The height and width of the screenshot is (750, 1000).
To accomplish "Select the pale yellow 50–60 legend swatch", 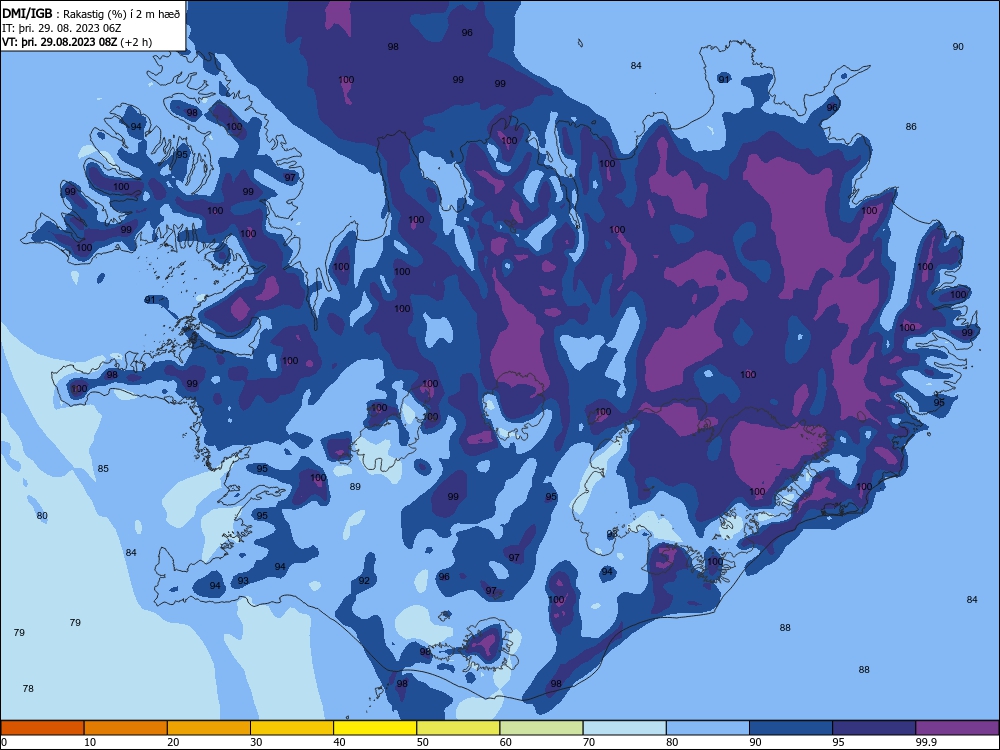I will [x=458, y=728].
